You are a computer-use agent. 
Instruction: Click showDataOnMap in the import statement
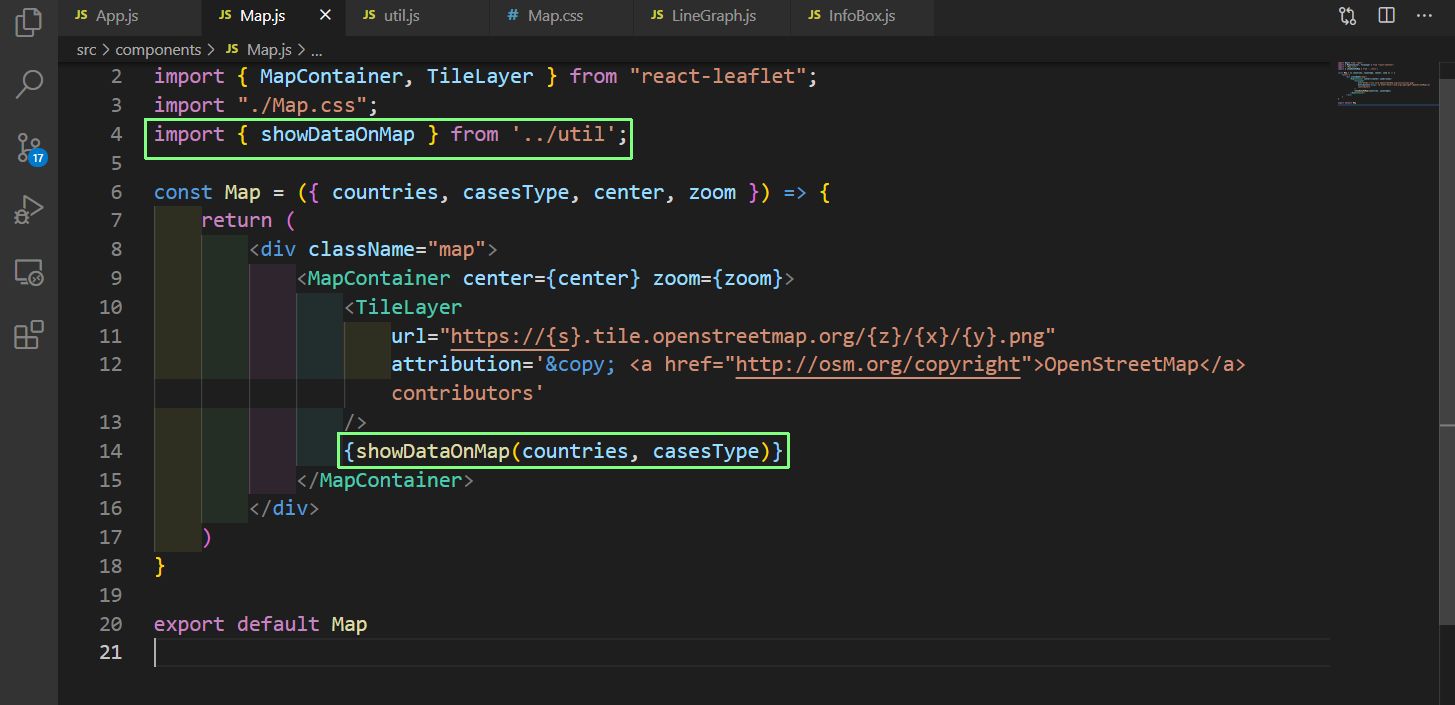[338, 134]
